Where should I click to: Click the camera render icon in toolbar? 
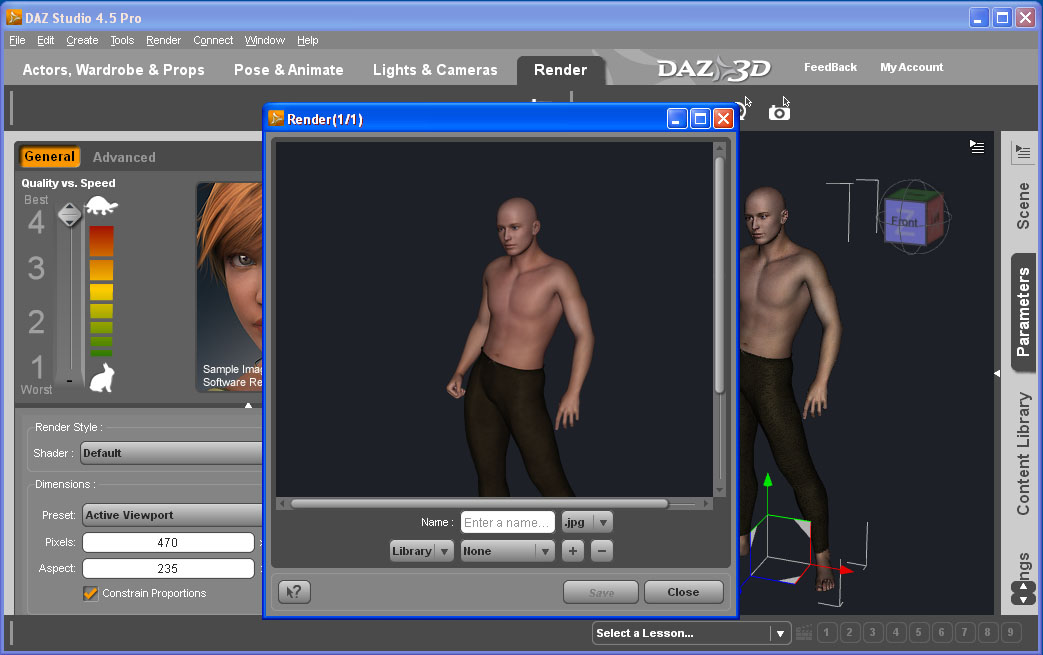click(779, 112)
